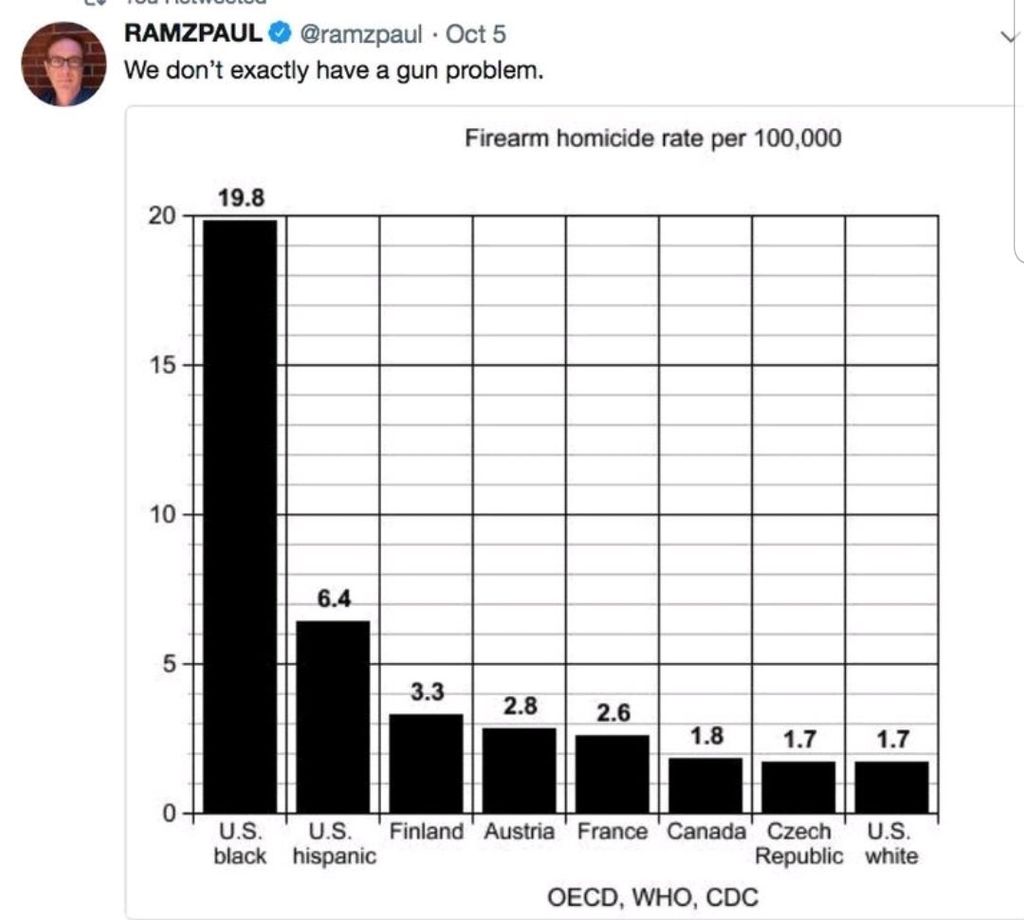Click the 'OECD, WHO, CDC' source caption
The height and width of the screenshot is (920, 1024).
652,895
